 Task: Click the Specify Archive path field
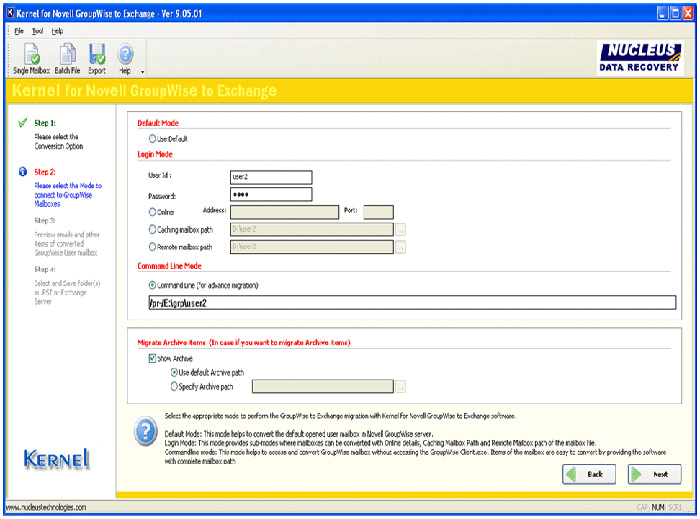point(323,386)
